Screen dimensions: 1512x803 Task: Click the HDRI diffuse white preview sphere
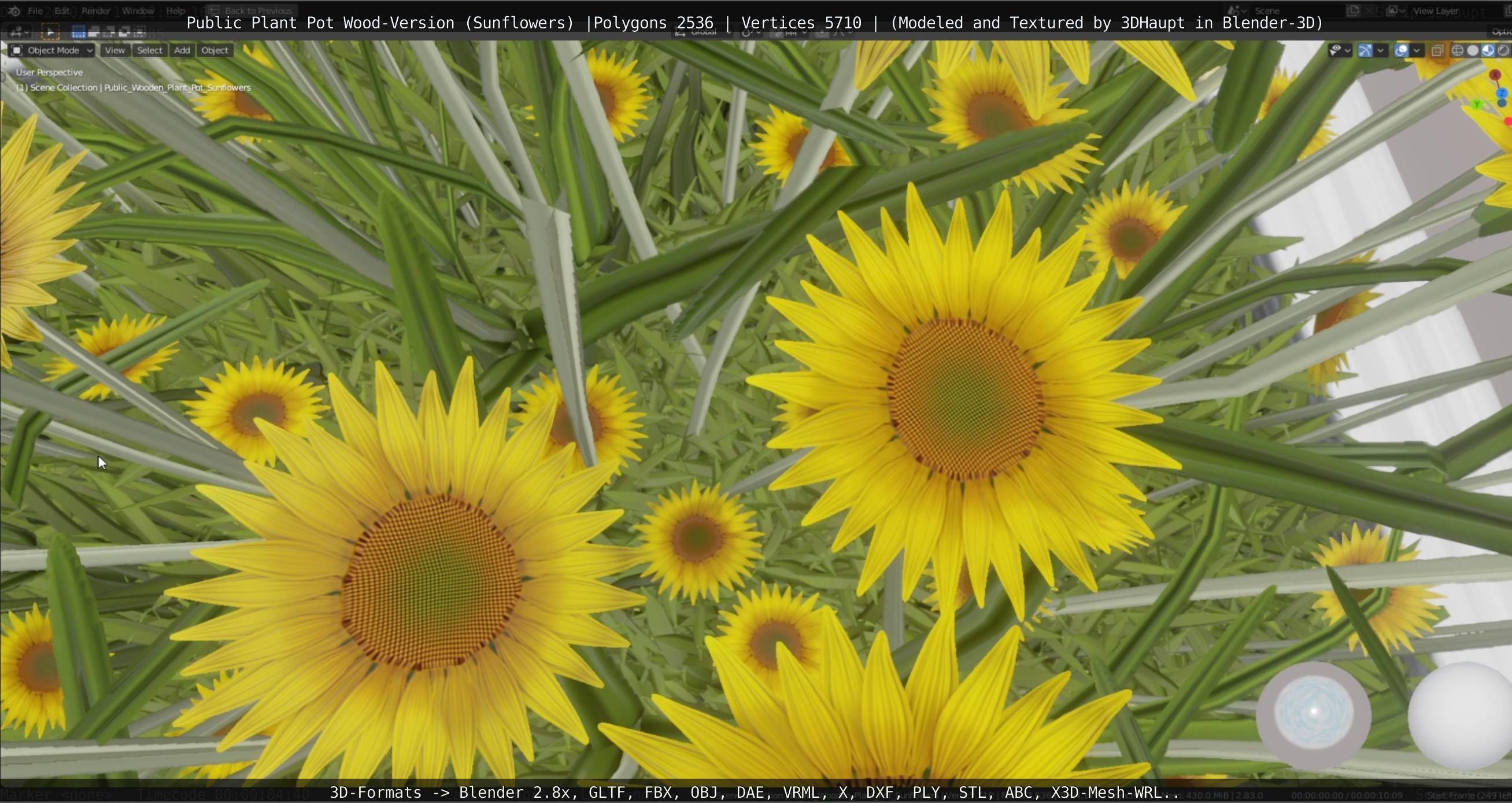tap(1460, 716)
